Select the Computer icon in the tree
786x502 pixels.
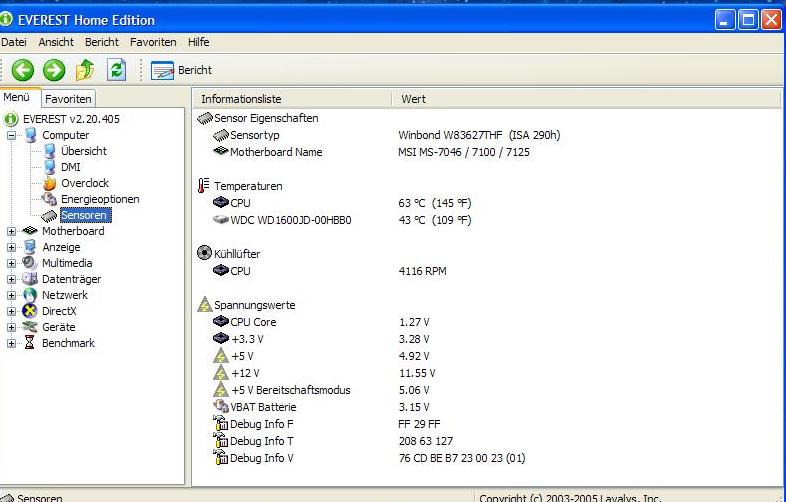[31, 135]
